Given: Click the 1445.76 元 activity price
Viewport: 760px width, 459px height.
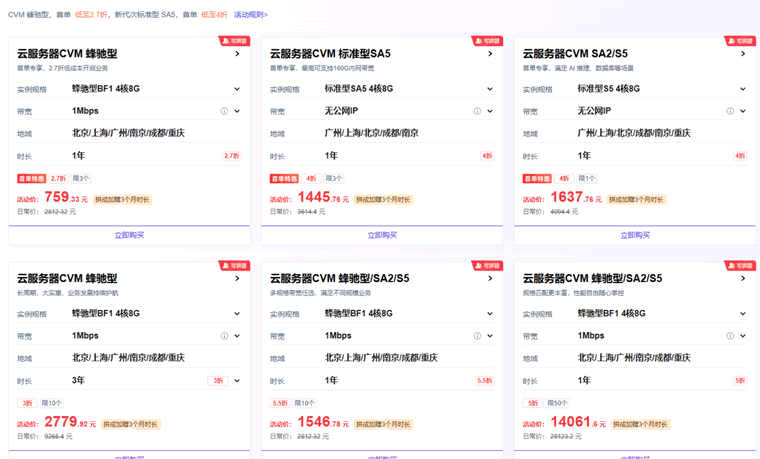Looking at the screenshot, I should click(x=323, y=197).
